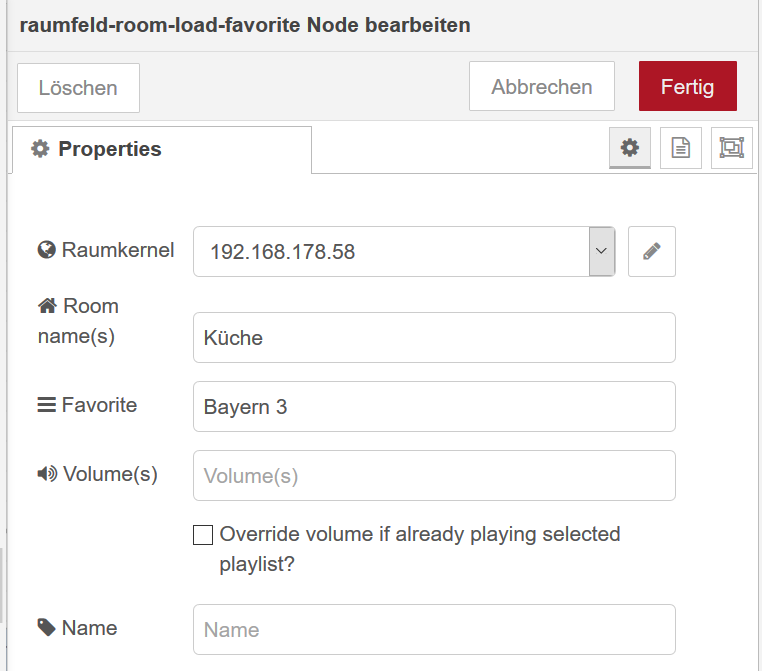This screenshot has height=671, width=762.
Task: Click the Abbrechen button
Action: tap(541, 86)
